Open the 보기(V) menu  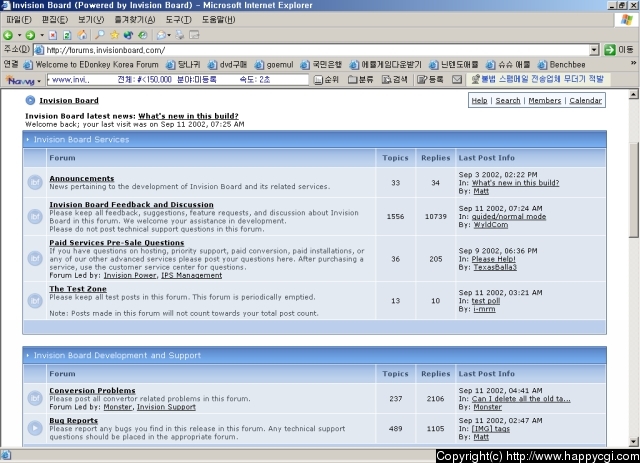point(91,20)
